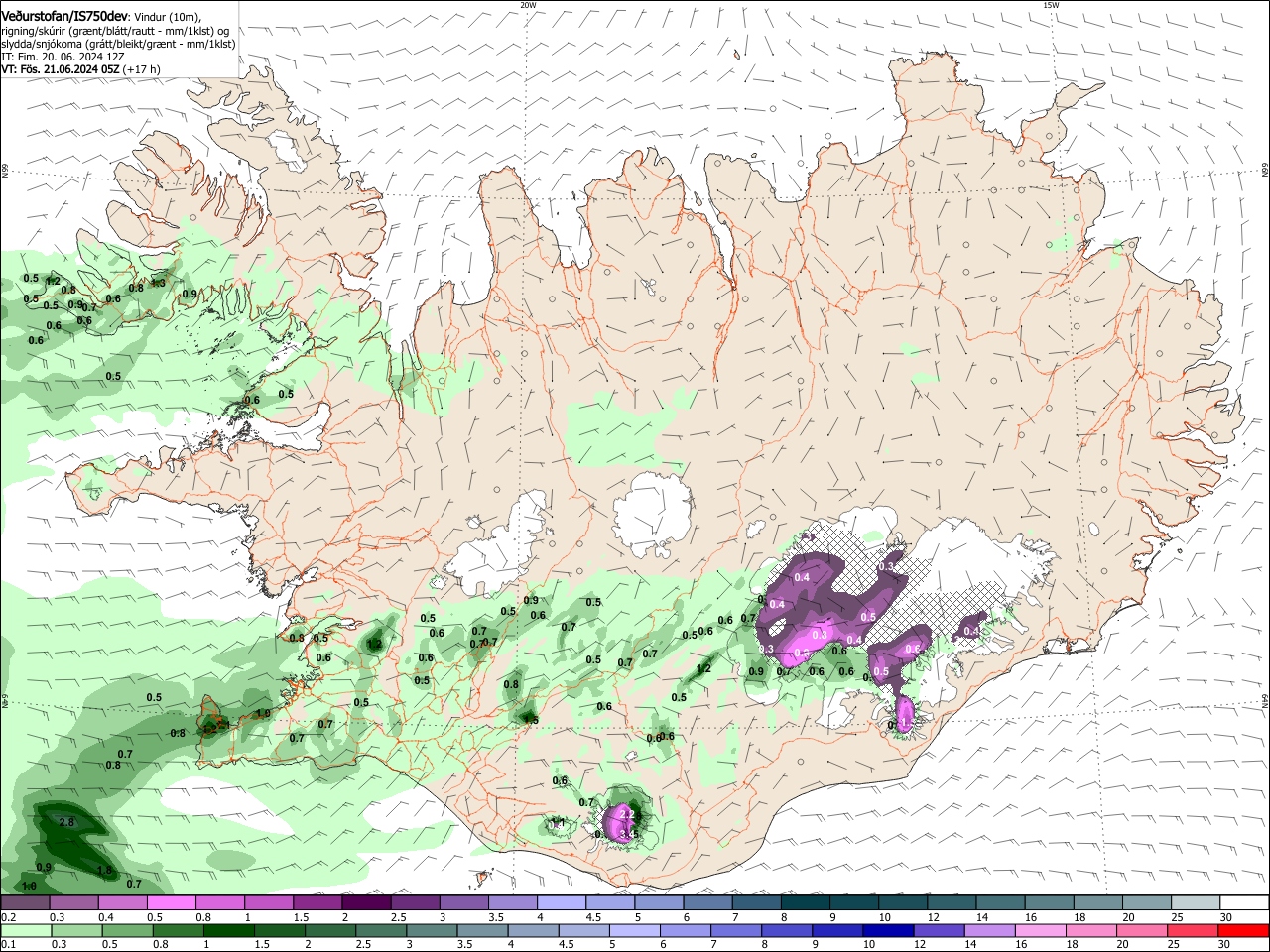Viewport: 1270px width, 952px height.
Task: Select the bright red 30 rain legend swatch
Action: click(1244, 930)
